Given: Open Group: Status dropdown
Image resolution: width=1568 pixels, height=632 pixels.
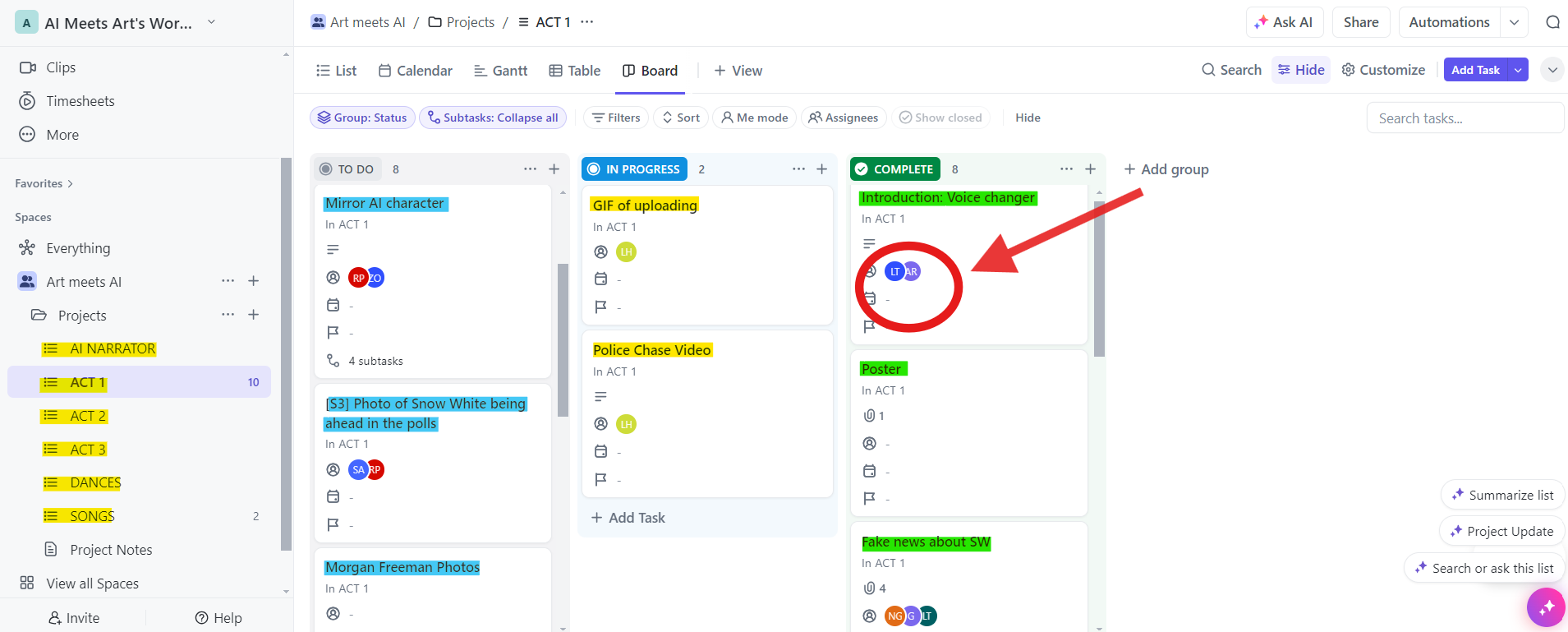Looking at the screenshot, I should click(x=362, y=118).
